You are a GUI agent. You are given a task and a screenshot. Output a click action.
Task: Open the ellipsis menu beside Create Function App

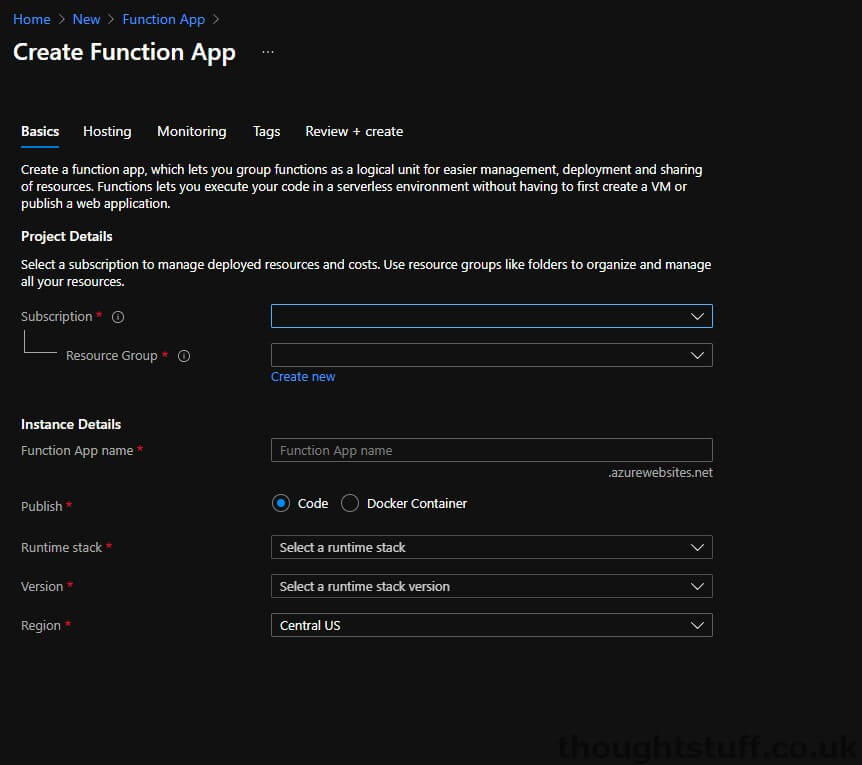pyautogui.click(x=268, y=52)
